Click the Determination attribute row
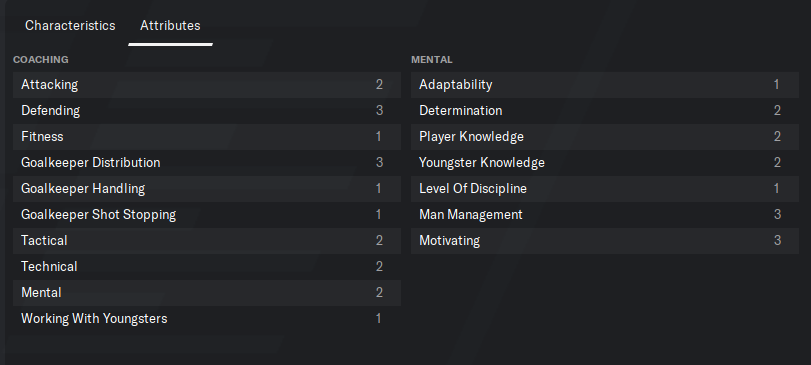The width and height of the screenshot is (811, 365). pos(605,111)
